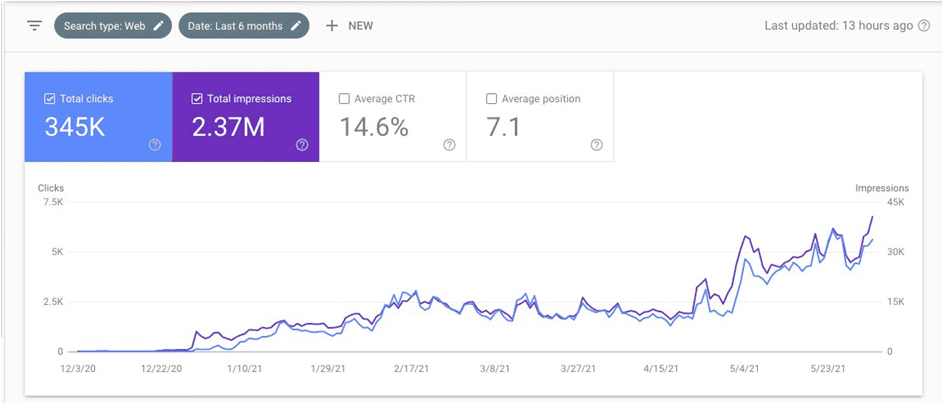
Task: Open help icon in Average CTR card
Action: [449, 145]
